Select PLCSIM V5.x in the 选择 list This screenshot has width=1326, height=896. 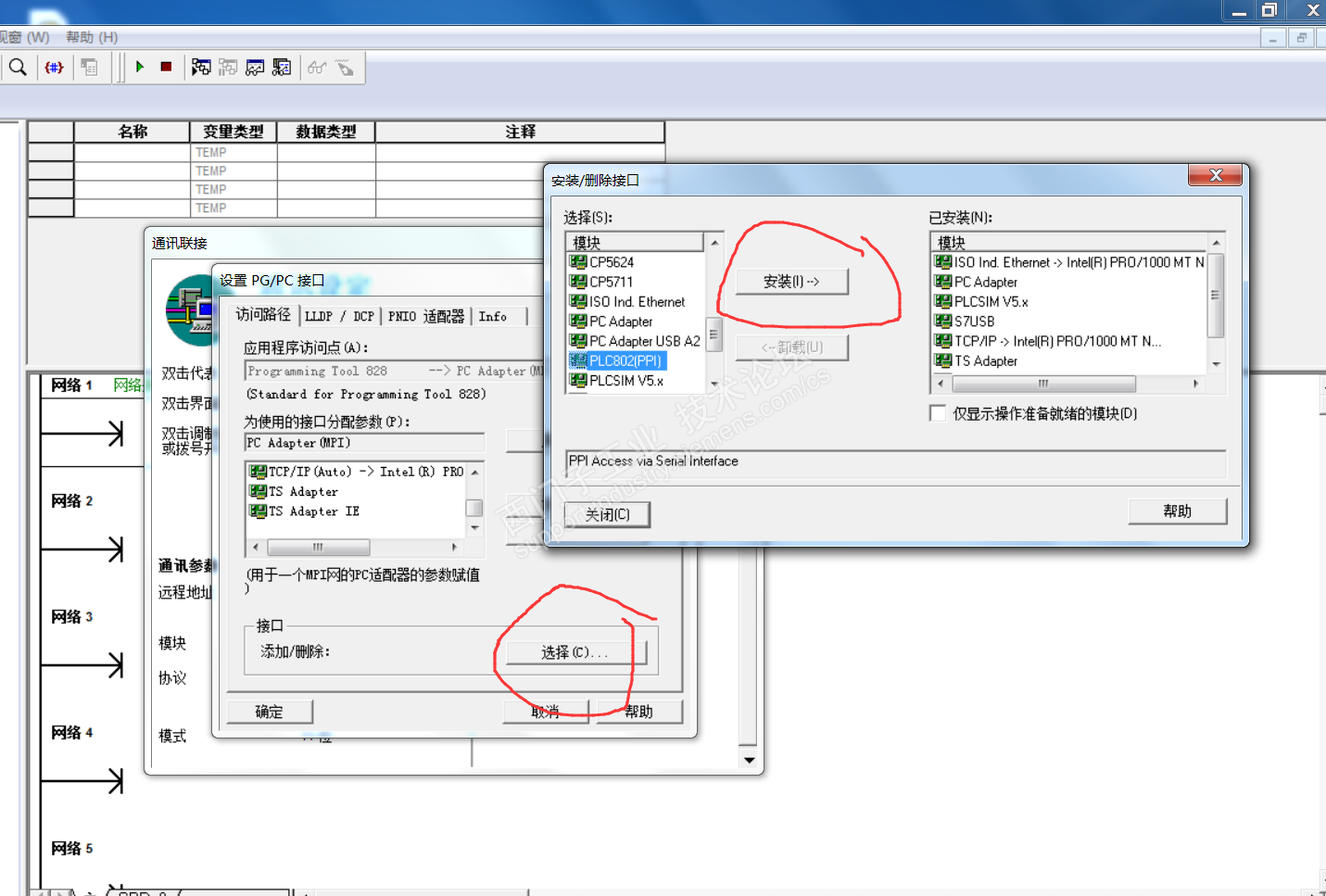tap(626, 381)
